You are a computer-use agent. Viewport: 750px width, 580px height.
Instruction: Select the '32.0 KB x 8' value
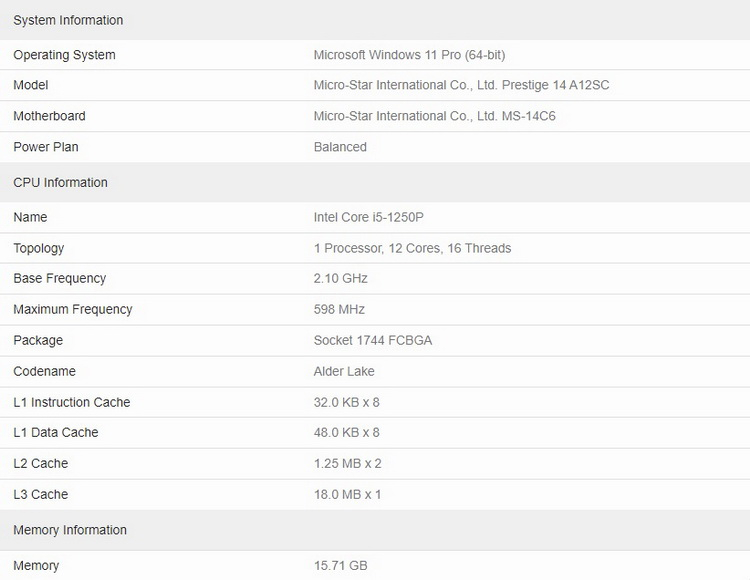pyautogui.click(x=347, y=402)
